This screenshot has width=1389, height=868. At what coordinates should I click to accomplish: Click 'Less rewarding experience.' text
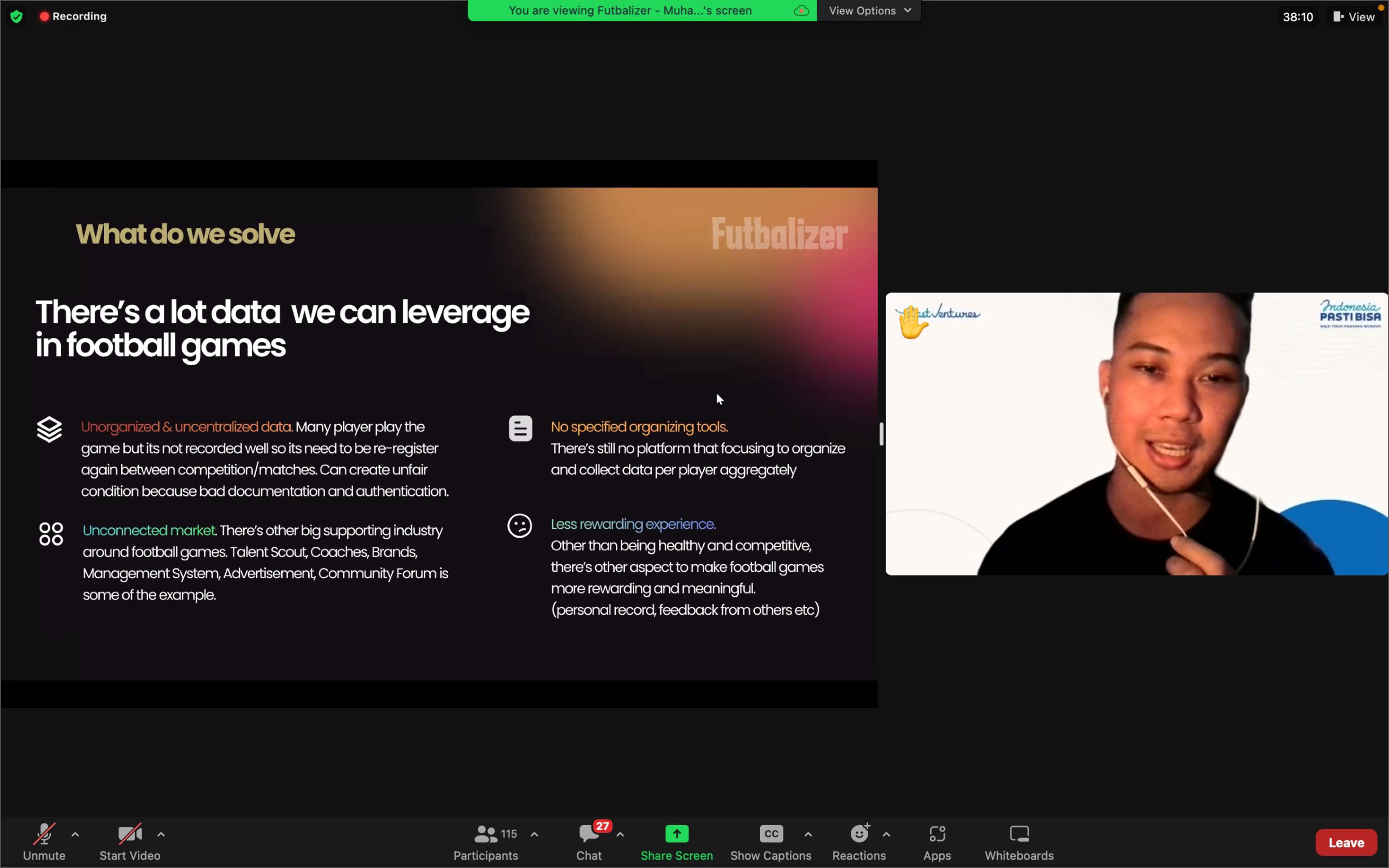[633, 524]
